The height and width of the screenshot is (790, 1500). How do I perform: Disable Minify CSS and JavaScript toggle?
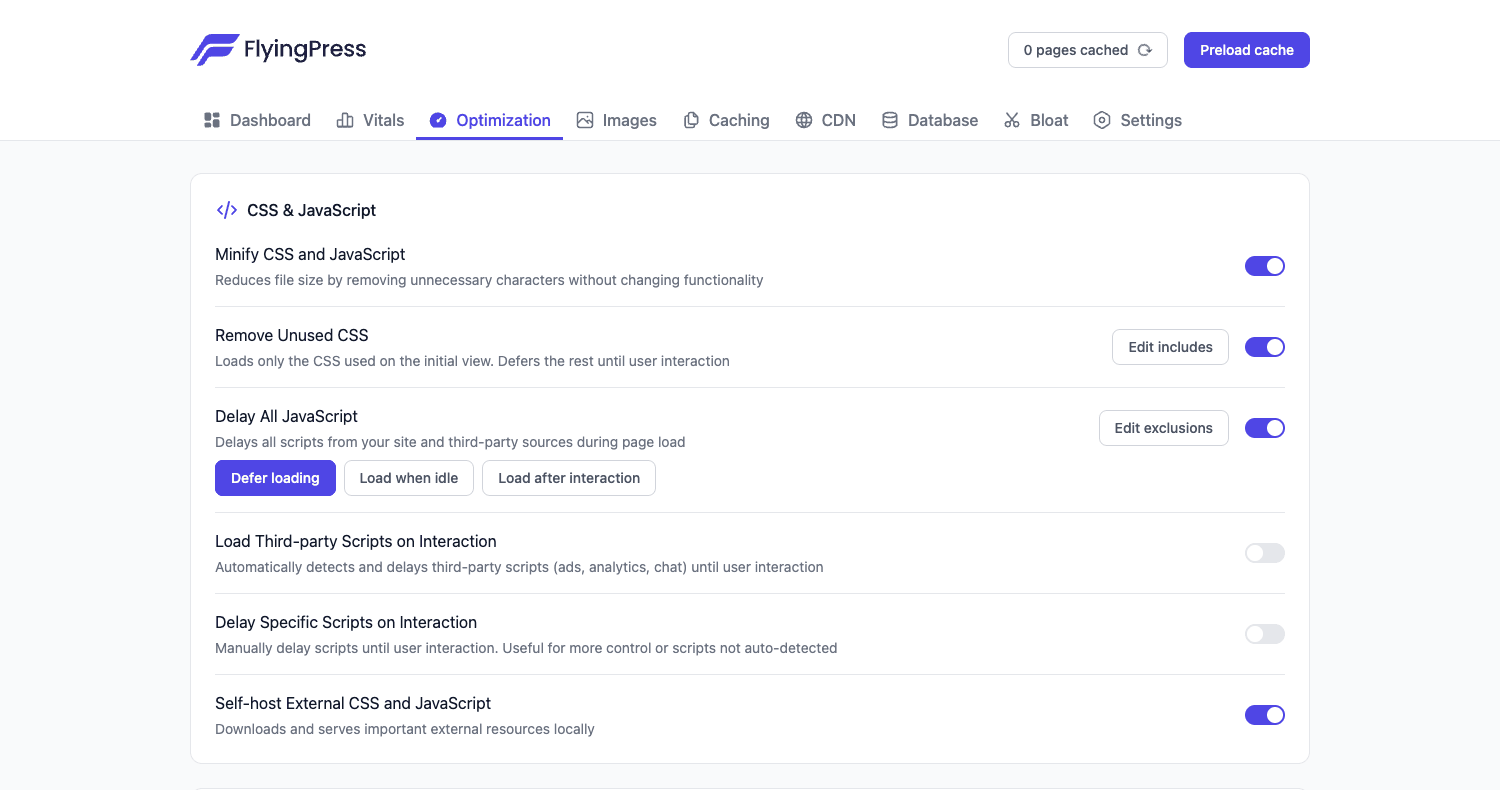1265,266
